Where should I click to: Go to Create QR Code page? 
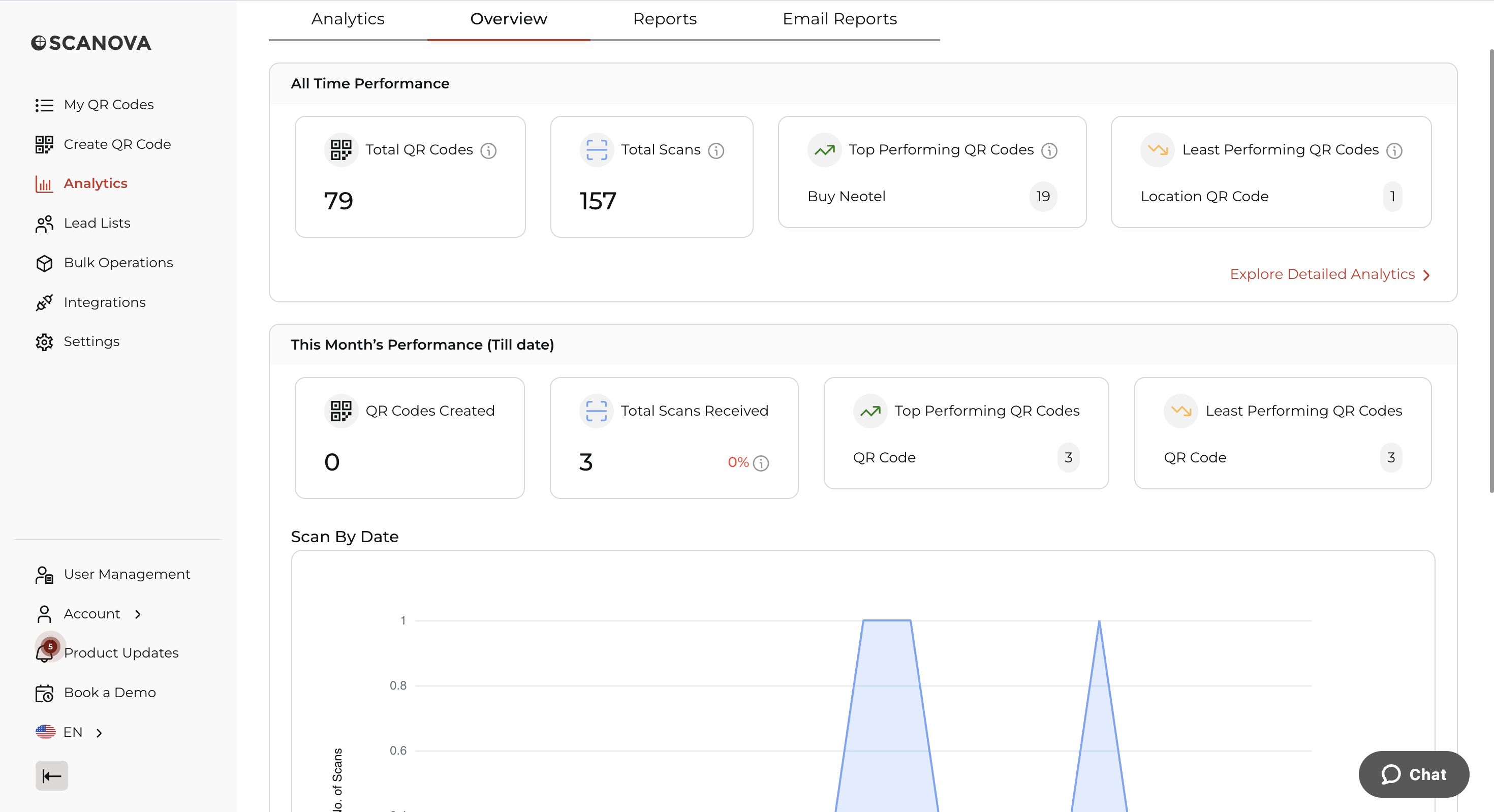coord(117,144)
